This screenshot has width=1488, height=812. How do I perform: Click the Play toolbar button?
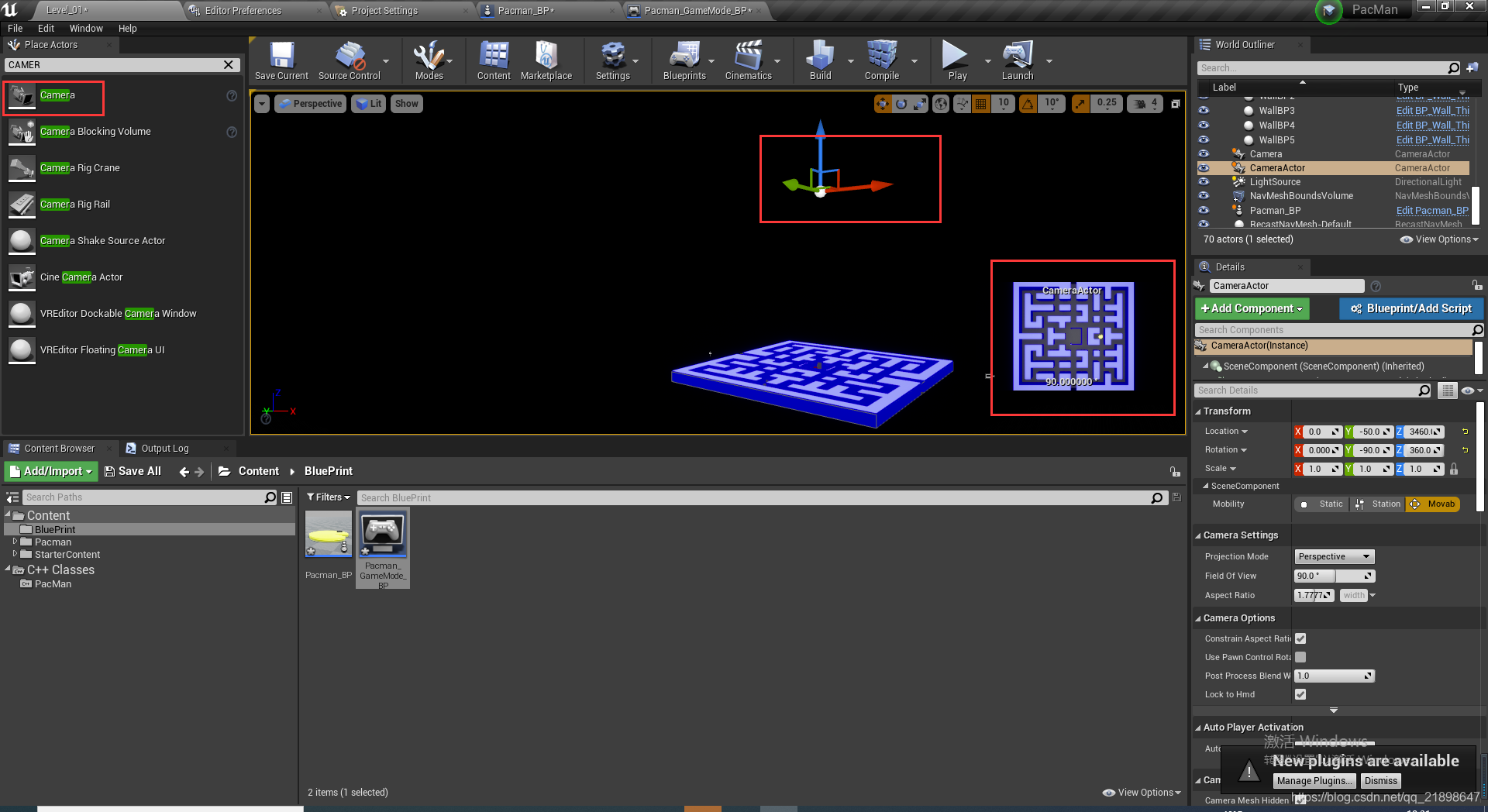[956, 60]
